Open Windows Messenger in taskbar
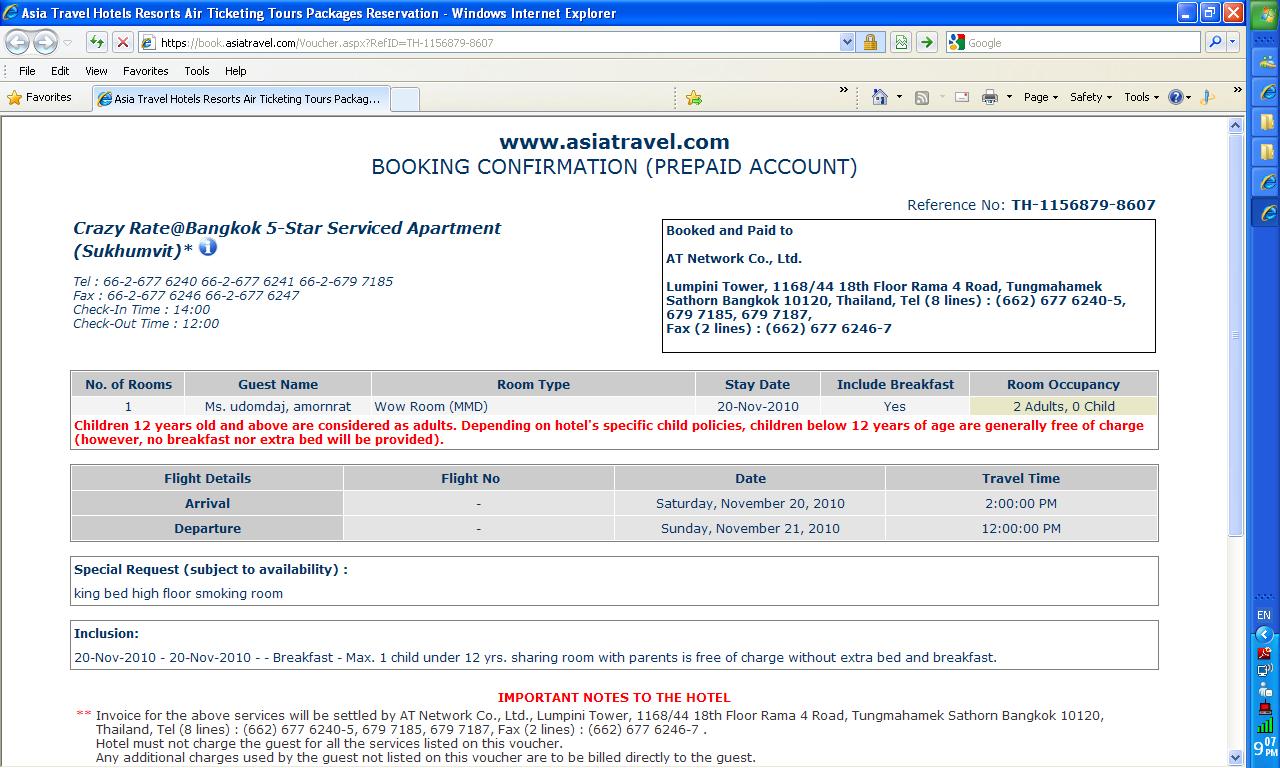The height and width of the screenshot is (768, 1280). [1266, 64]
